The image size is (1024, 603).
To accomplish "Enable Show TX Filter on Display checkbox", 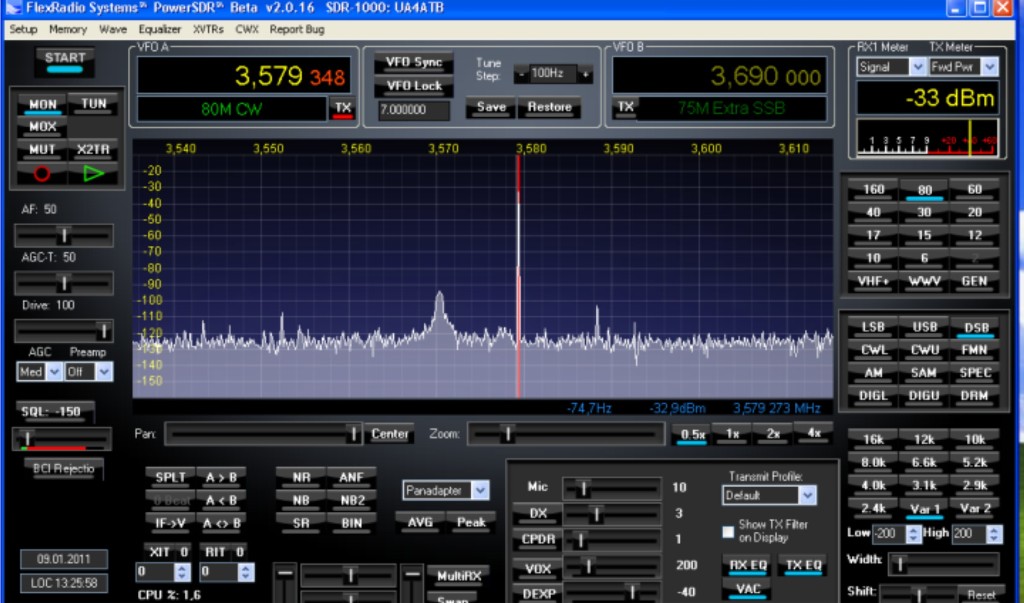I will coord(728,531).
